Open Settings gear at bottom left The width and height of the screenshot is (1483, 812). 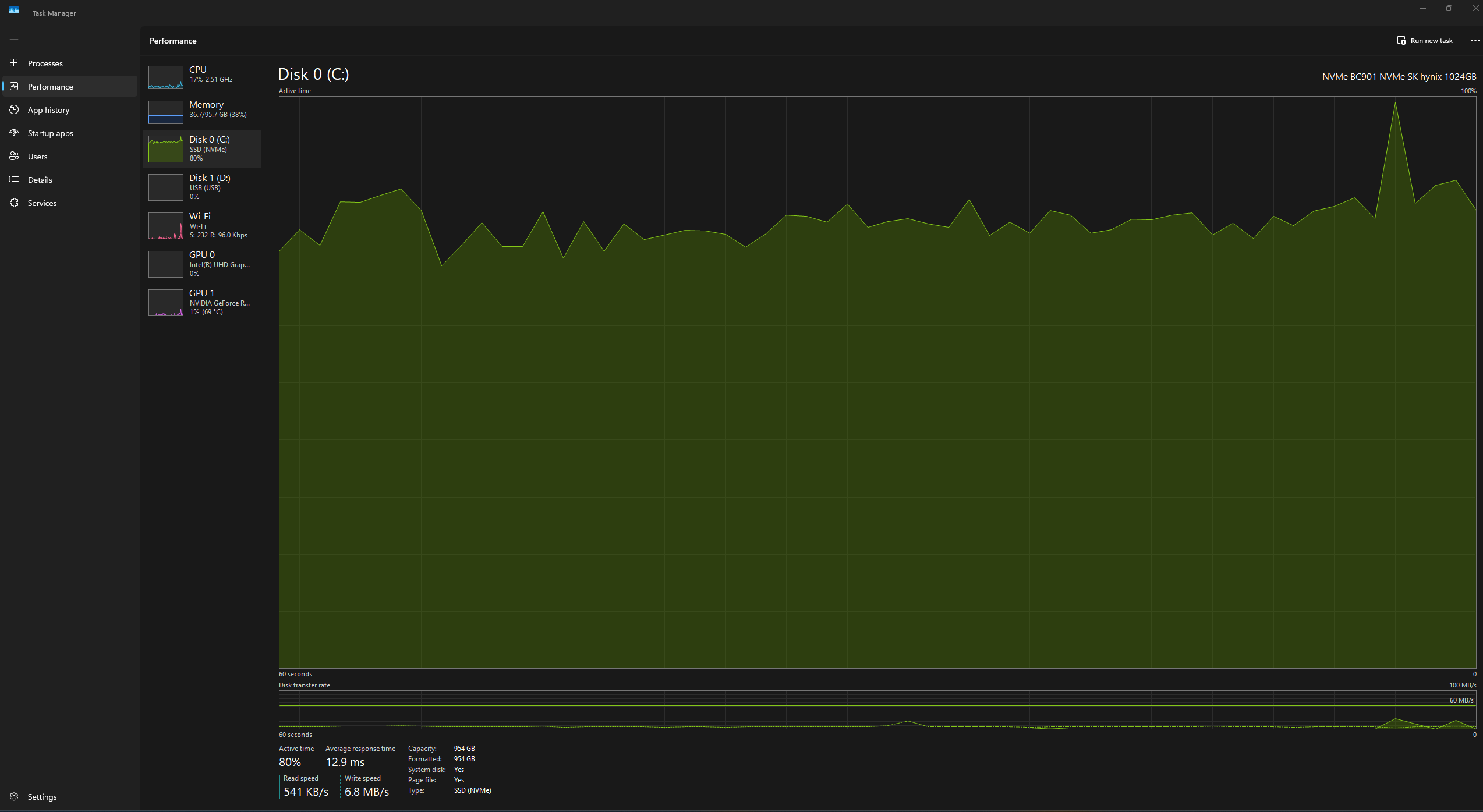click(x=14, y=796)
